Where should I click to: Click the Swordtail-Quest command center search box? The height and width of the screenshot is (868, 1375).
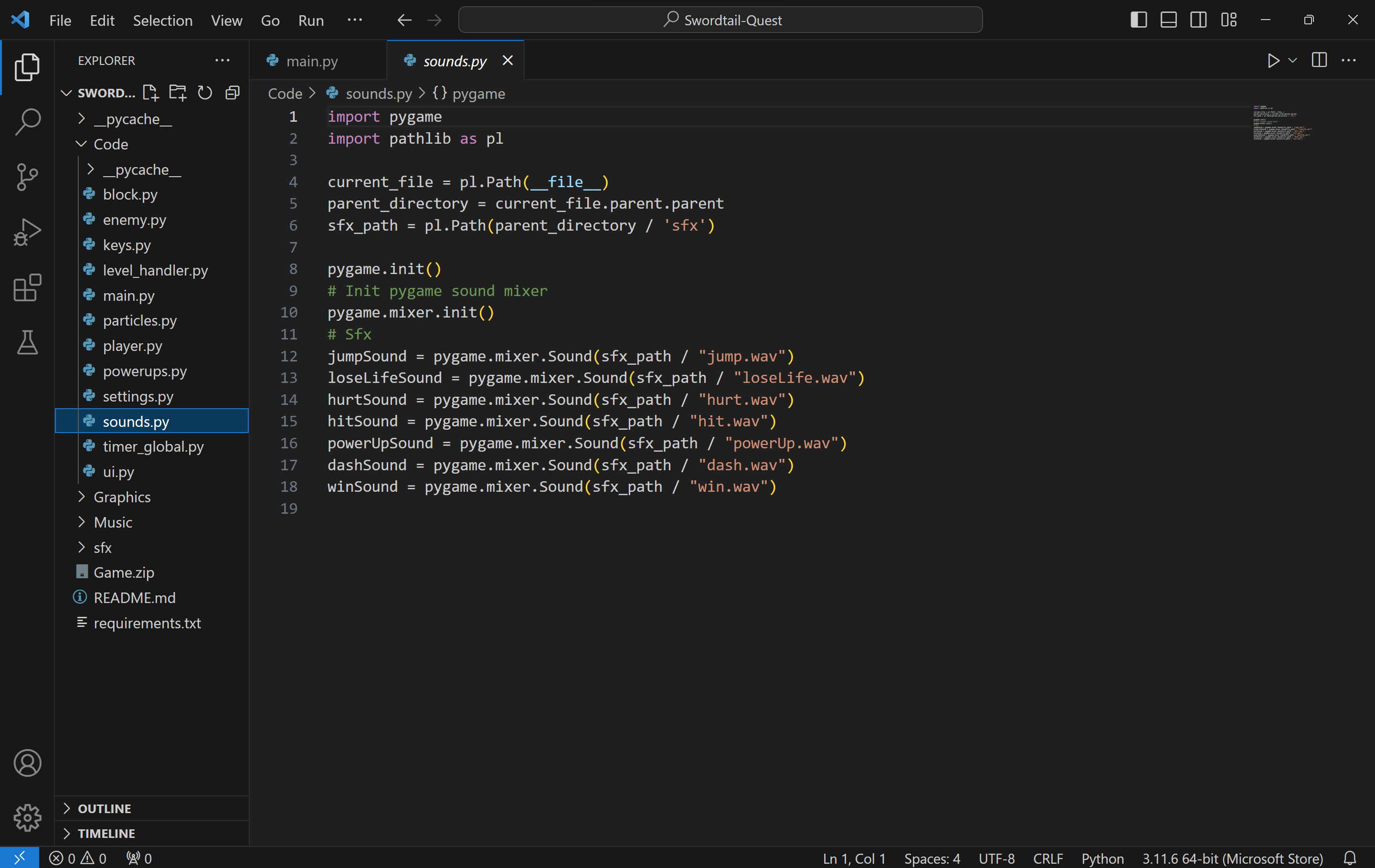pos(720,20)
